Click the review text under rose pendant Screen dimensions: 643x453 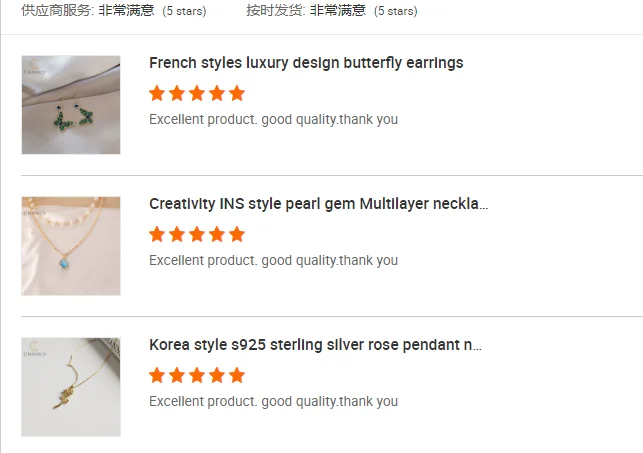coord(273,402)
